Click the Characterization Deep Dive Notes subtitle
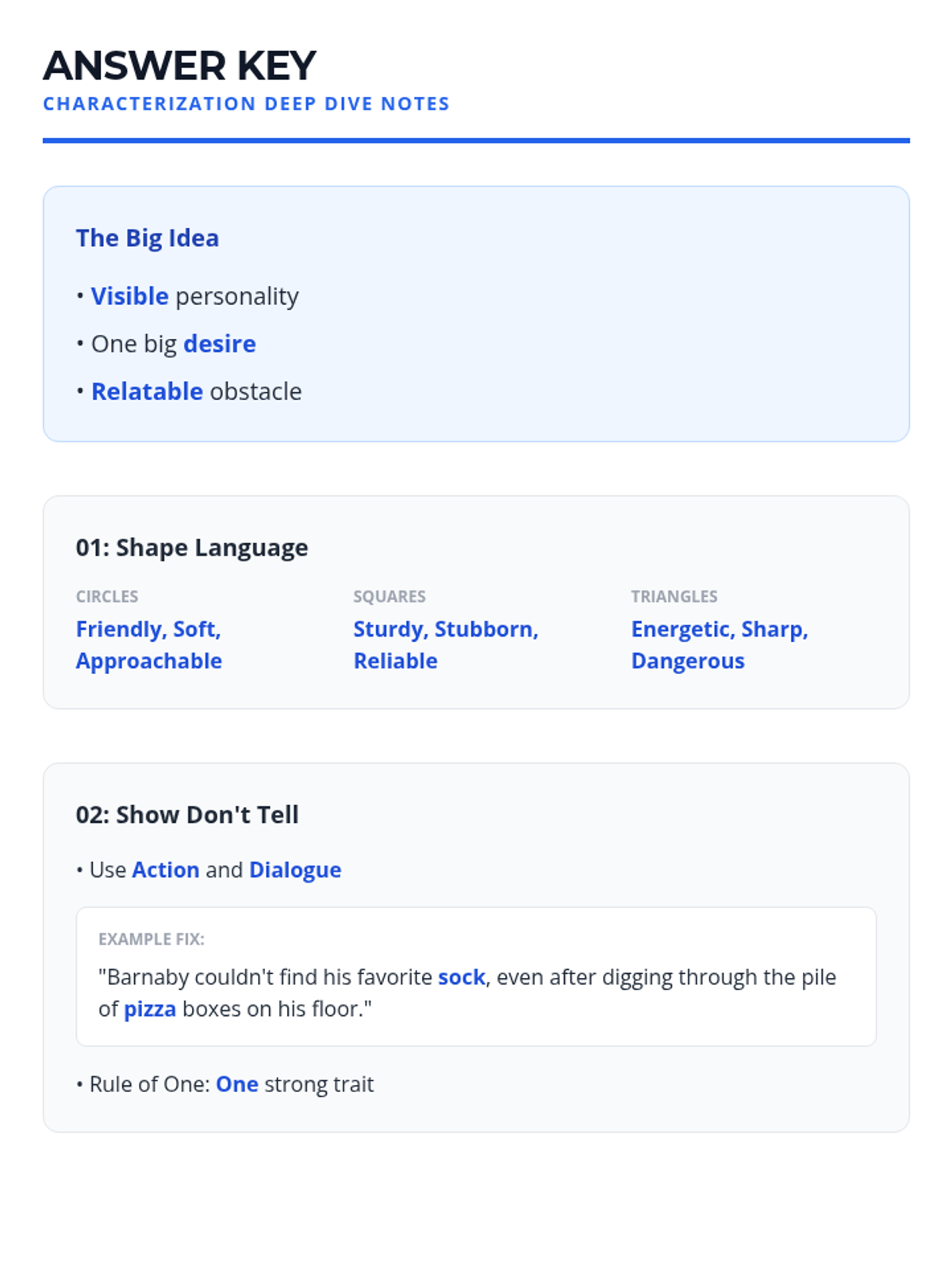Image resolution: width=952 pixels, height=1270 pixels. coord(246,104)
